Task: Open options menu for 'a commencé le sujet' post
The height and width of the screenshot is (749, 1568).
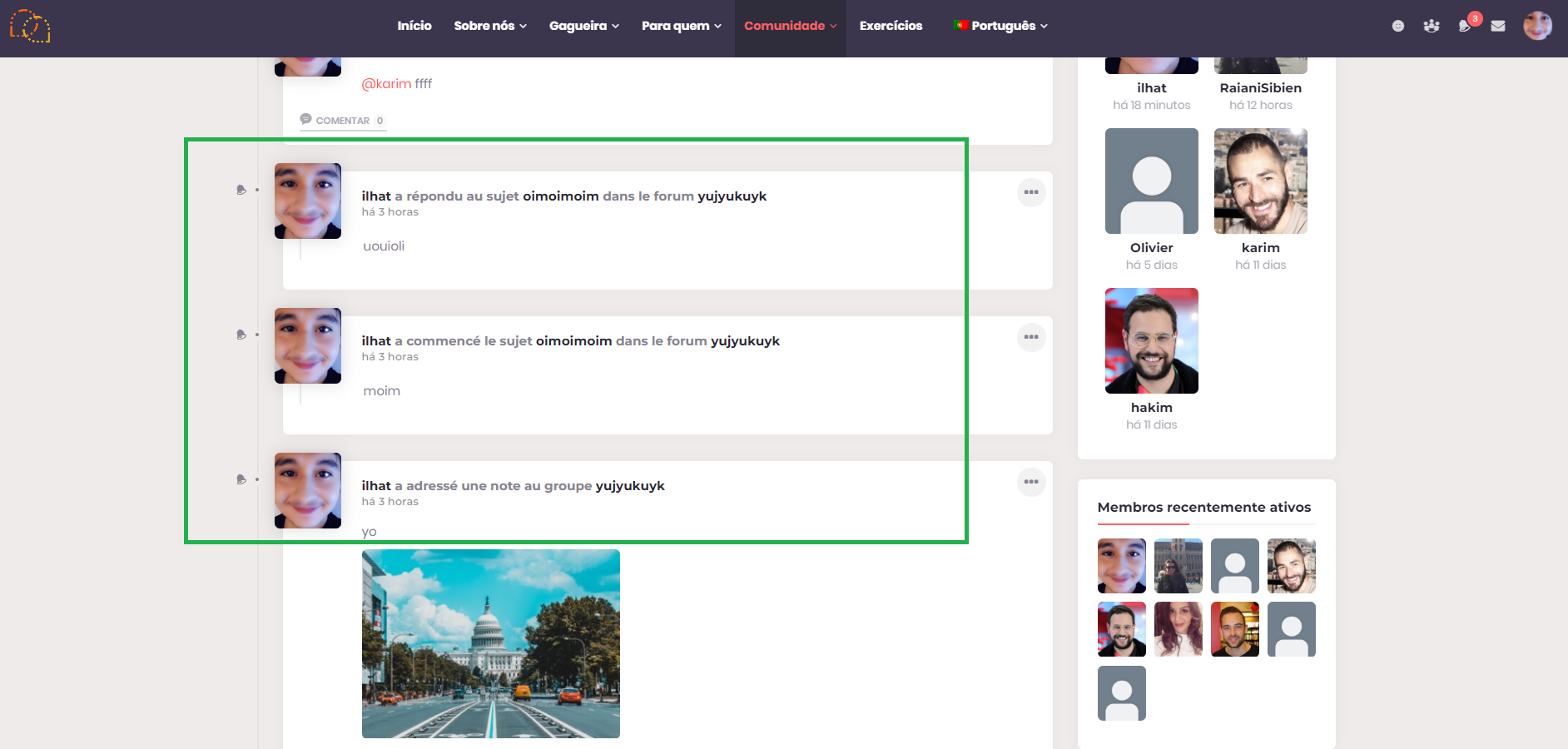Action: 1031,337
